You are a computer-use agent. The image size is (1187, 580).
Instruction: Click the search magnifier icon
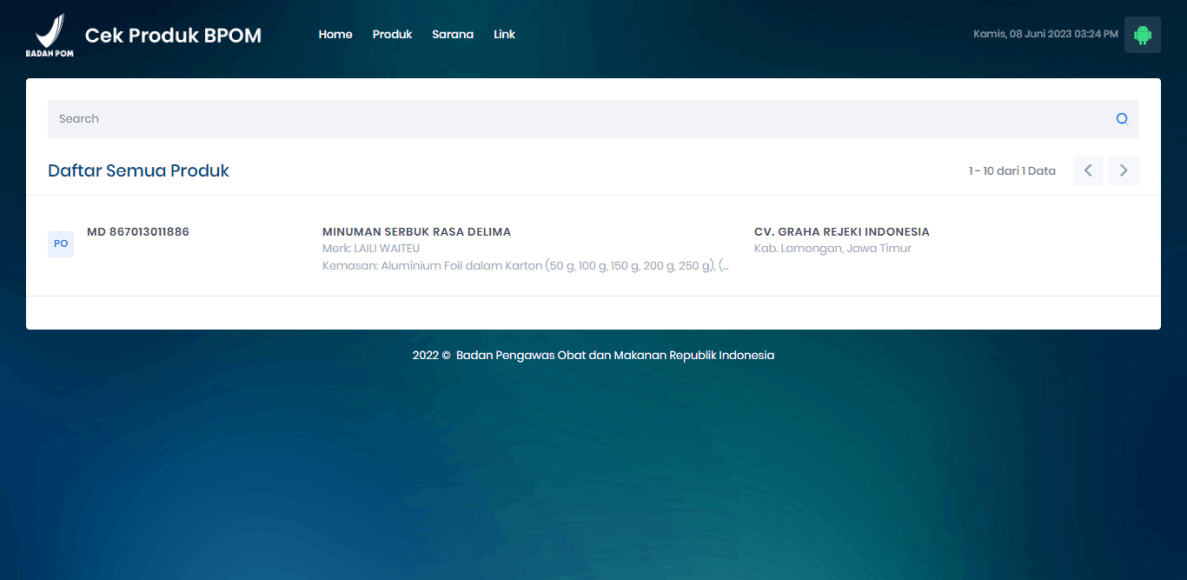click(x=1122, y=119)
